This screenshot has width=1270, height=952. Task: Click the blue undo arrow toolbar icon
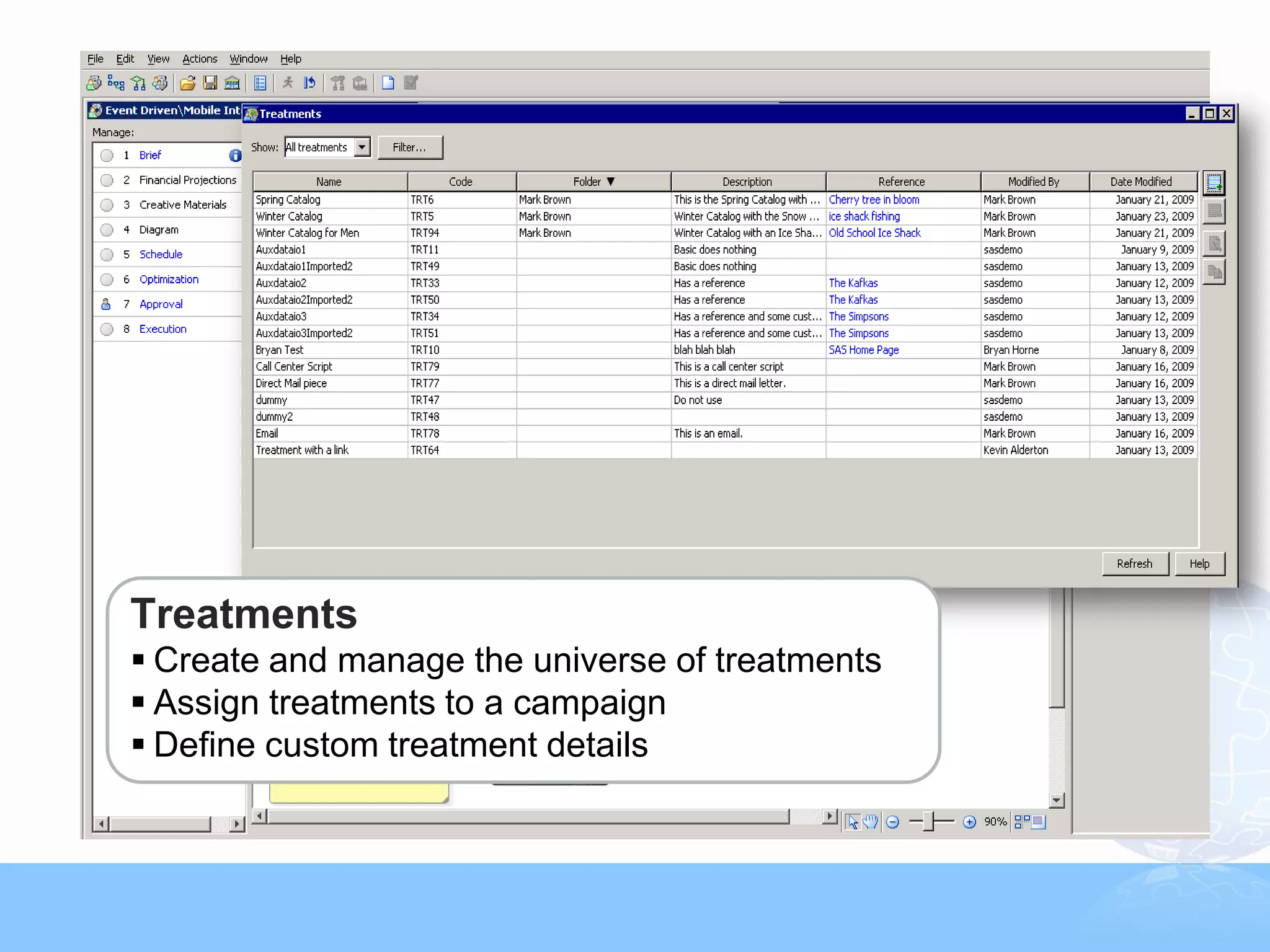[x=309, y=83]
